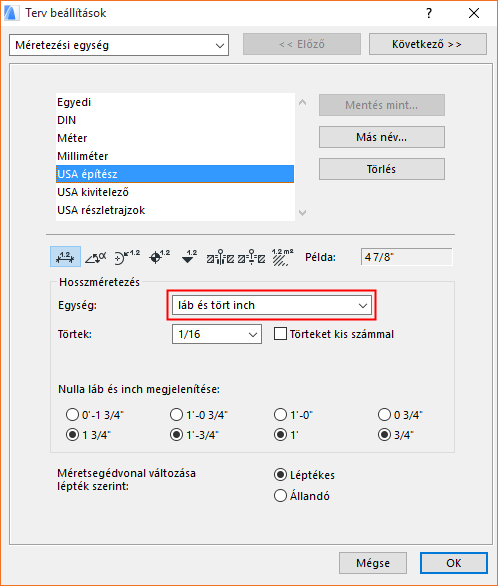This screenshot has height=586, width=498.
Task: Select Egyedi in the list
Action: 175,102
